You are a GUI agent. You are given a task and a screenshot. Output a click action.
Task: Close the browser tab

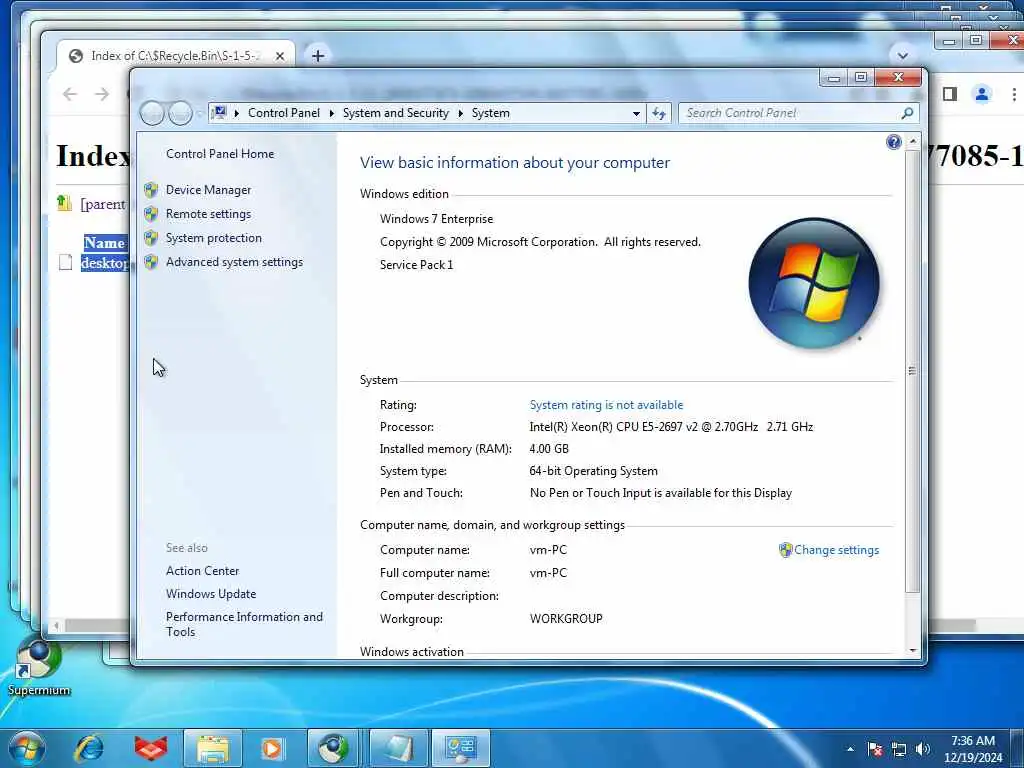pos(280,56)
